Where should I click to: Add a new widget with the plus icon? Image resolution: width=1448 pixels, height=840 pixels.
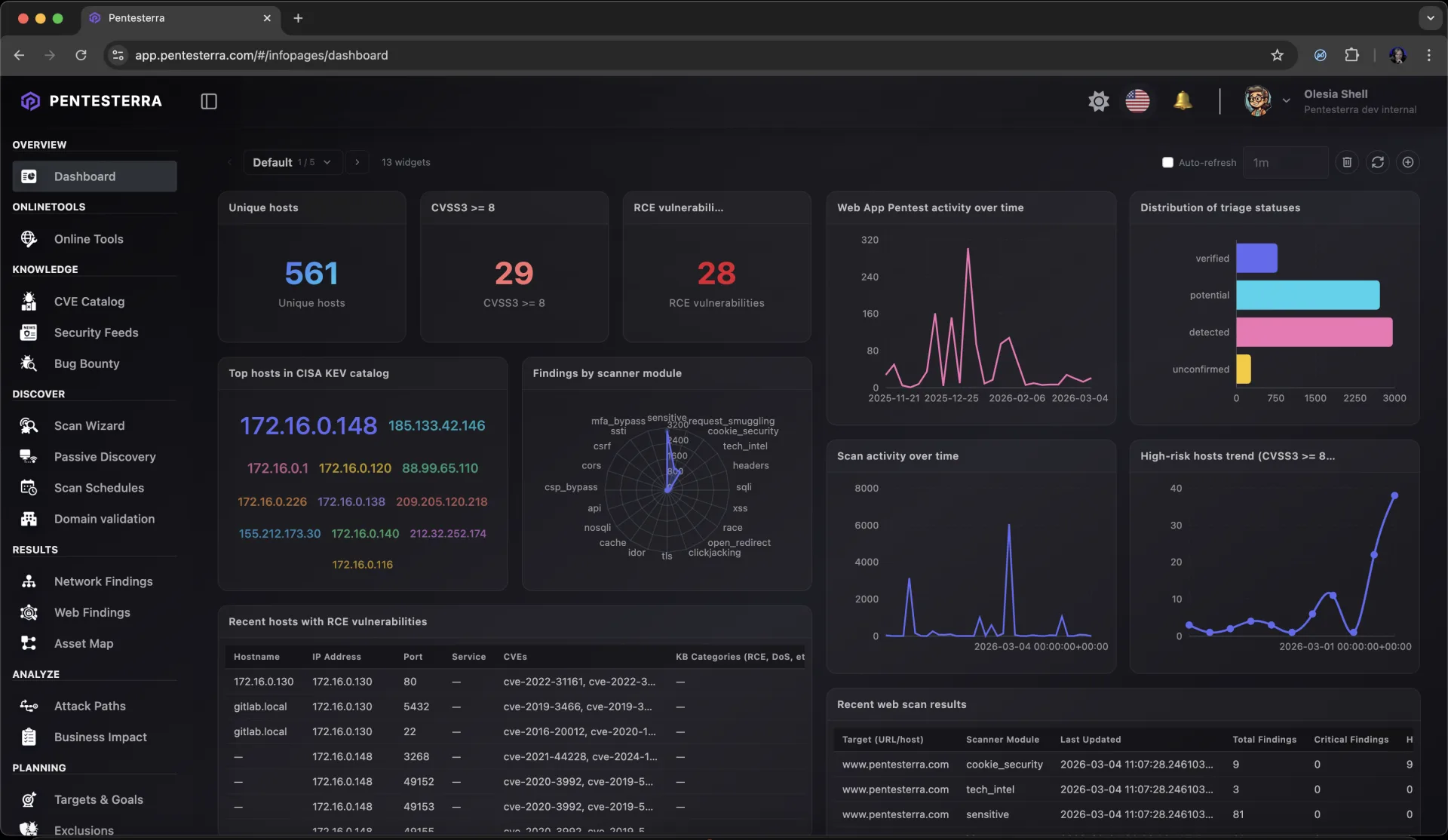click(x=1408, y=162)
